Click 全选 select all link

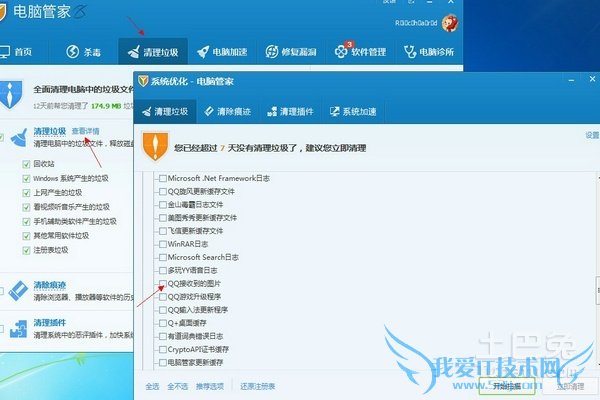tap(152, 386)
